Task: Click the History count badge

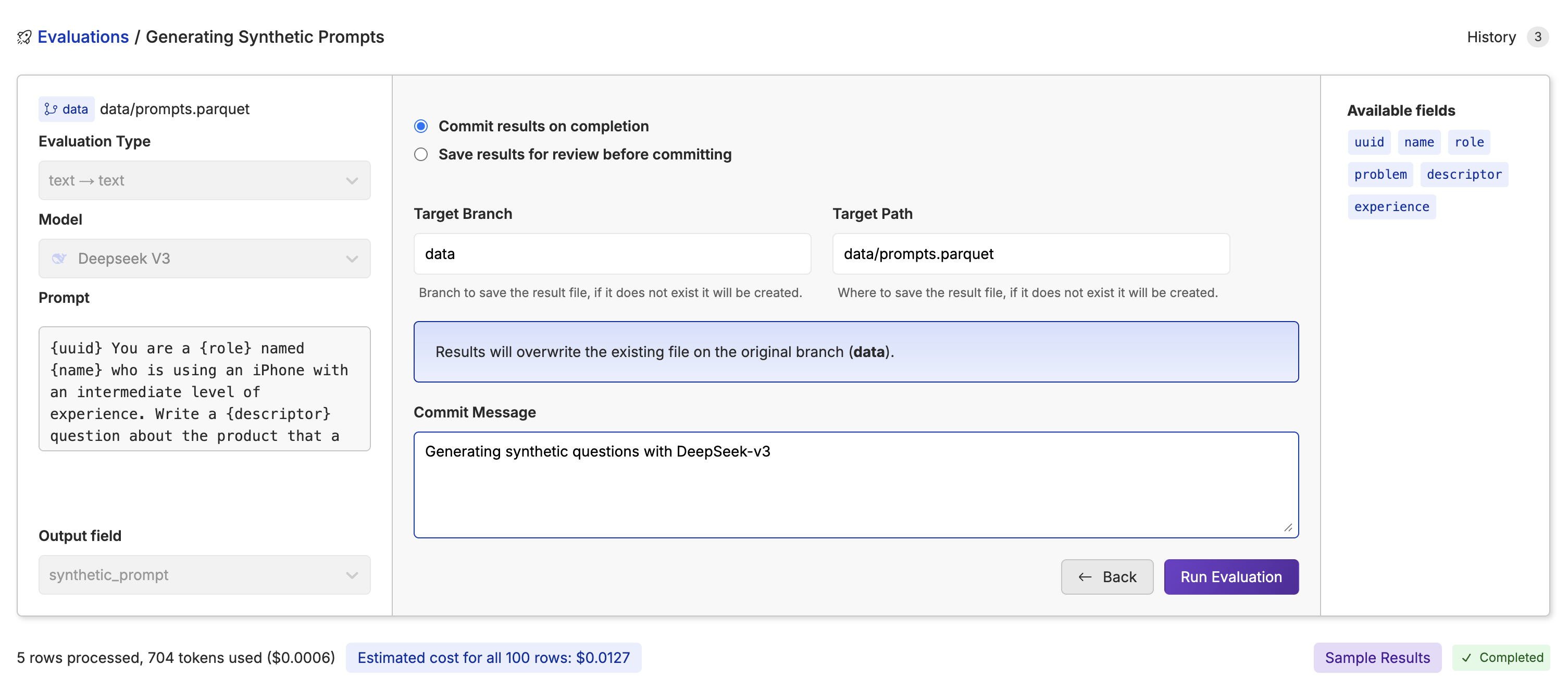Action: [x=1538, y=37]
